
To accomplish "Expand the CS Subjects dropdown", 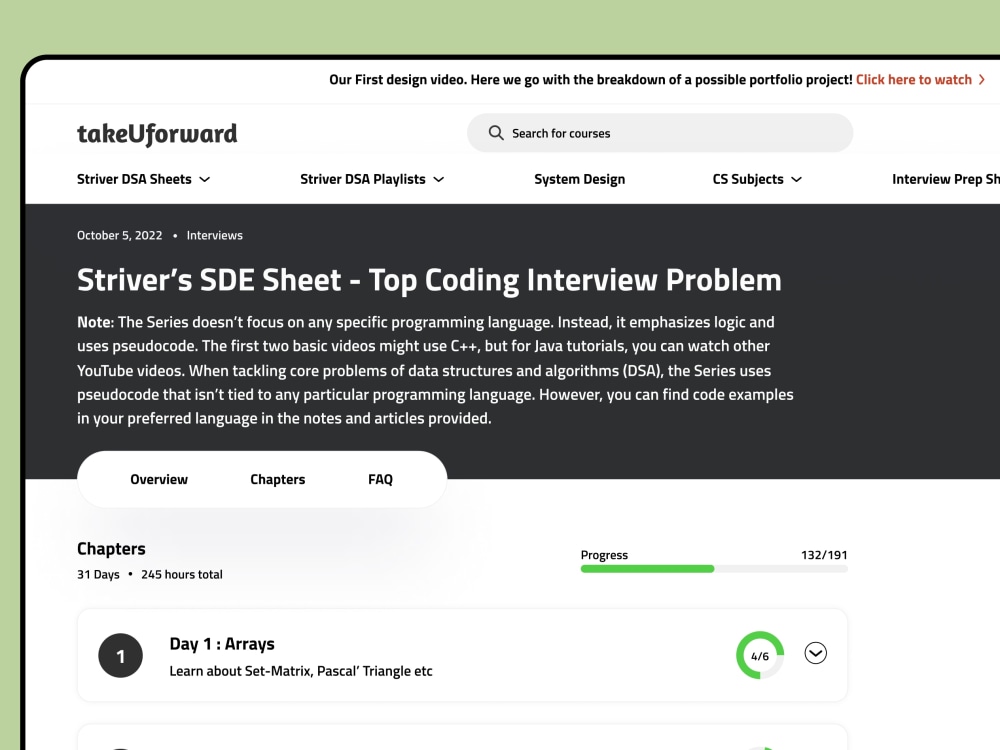I will click(757, 179).
